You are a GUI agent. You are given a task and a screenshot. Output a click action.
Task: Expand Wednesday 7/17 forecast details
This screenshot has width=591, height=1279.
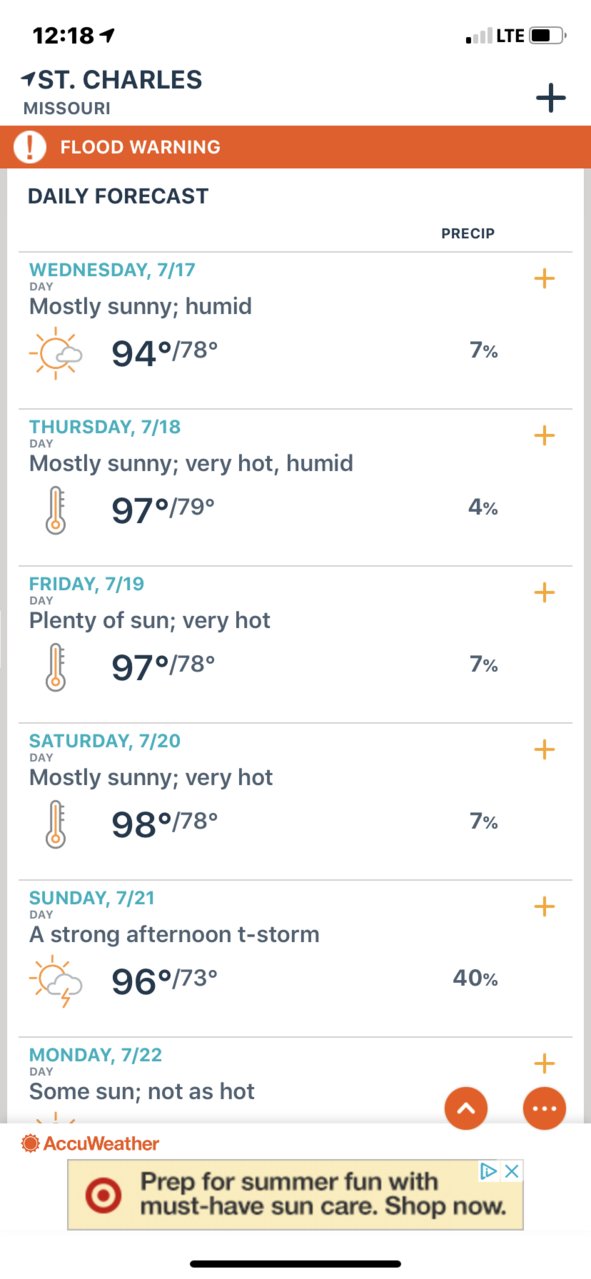544,278
